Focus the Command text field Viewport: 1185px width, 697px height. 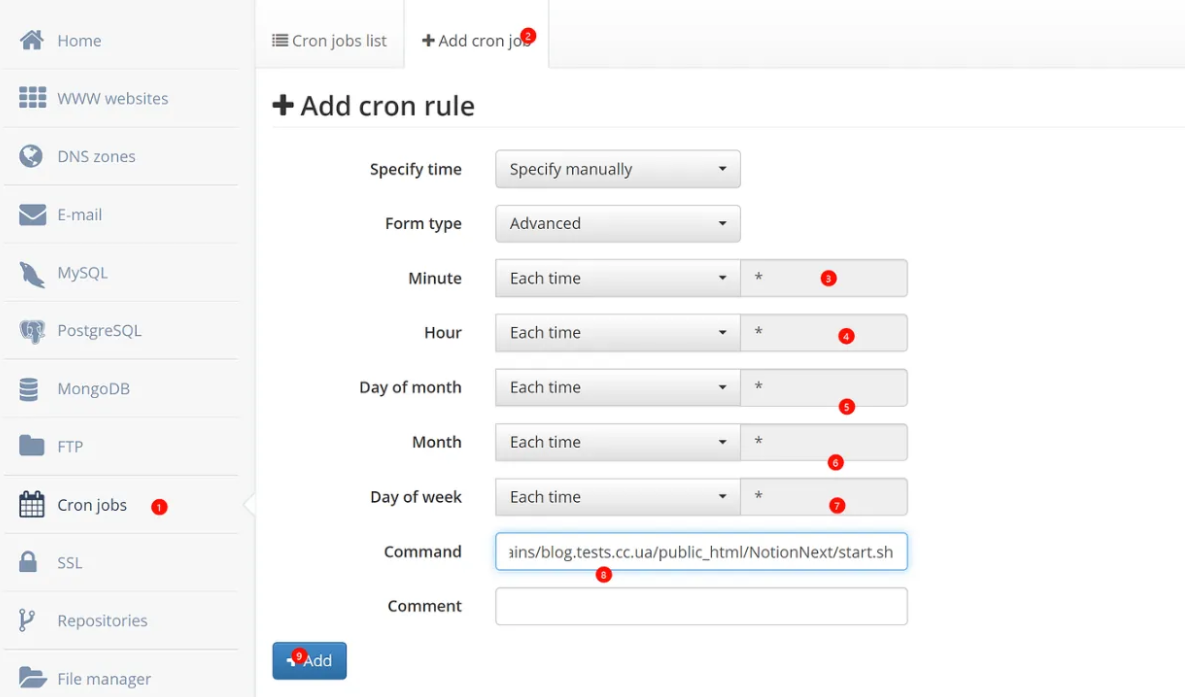[701, 552]
